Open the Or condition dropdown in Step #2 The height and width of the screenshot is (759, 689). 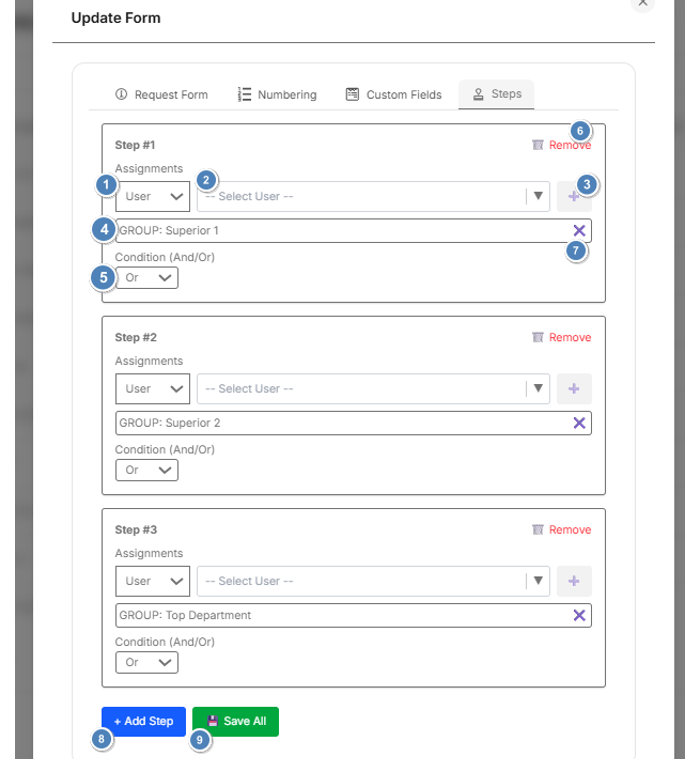[146, 470]
